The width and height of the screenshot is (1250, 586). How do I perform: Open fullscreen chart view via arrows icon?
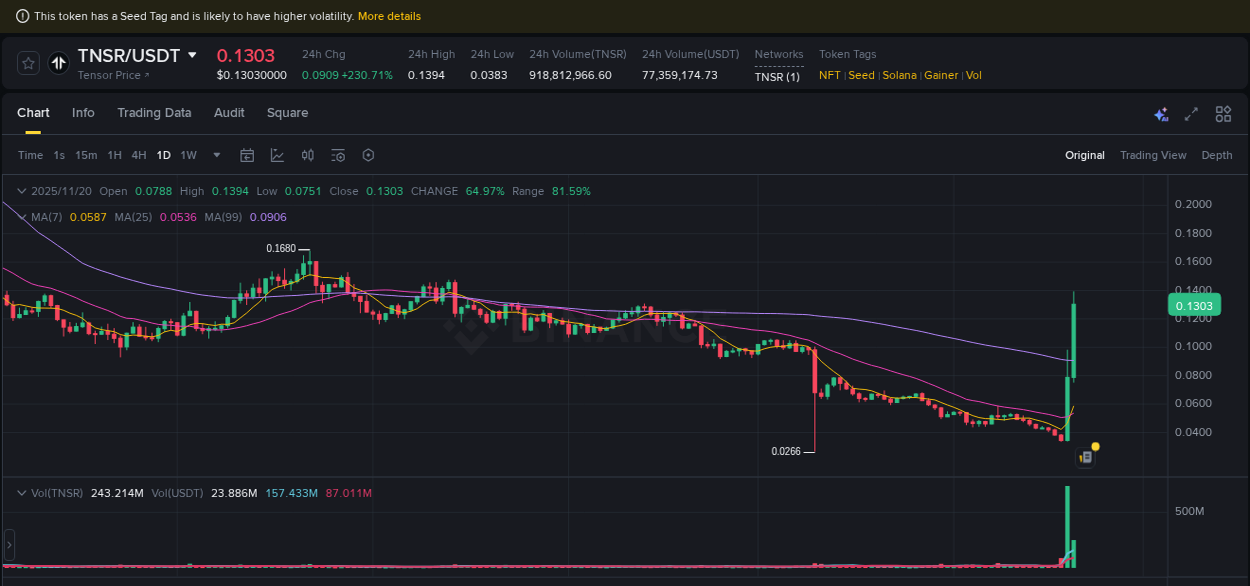click(1191, 114)
